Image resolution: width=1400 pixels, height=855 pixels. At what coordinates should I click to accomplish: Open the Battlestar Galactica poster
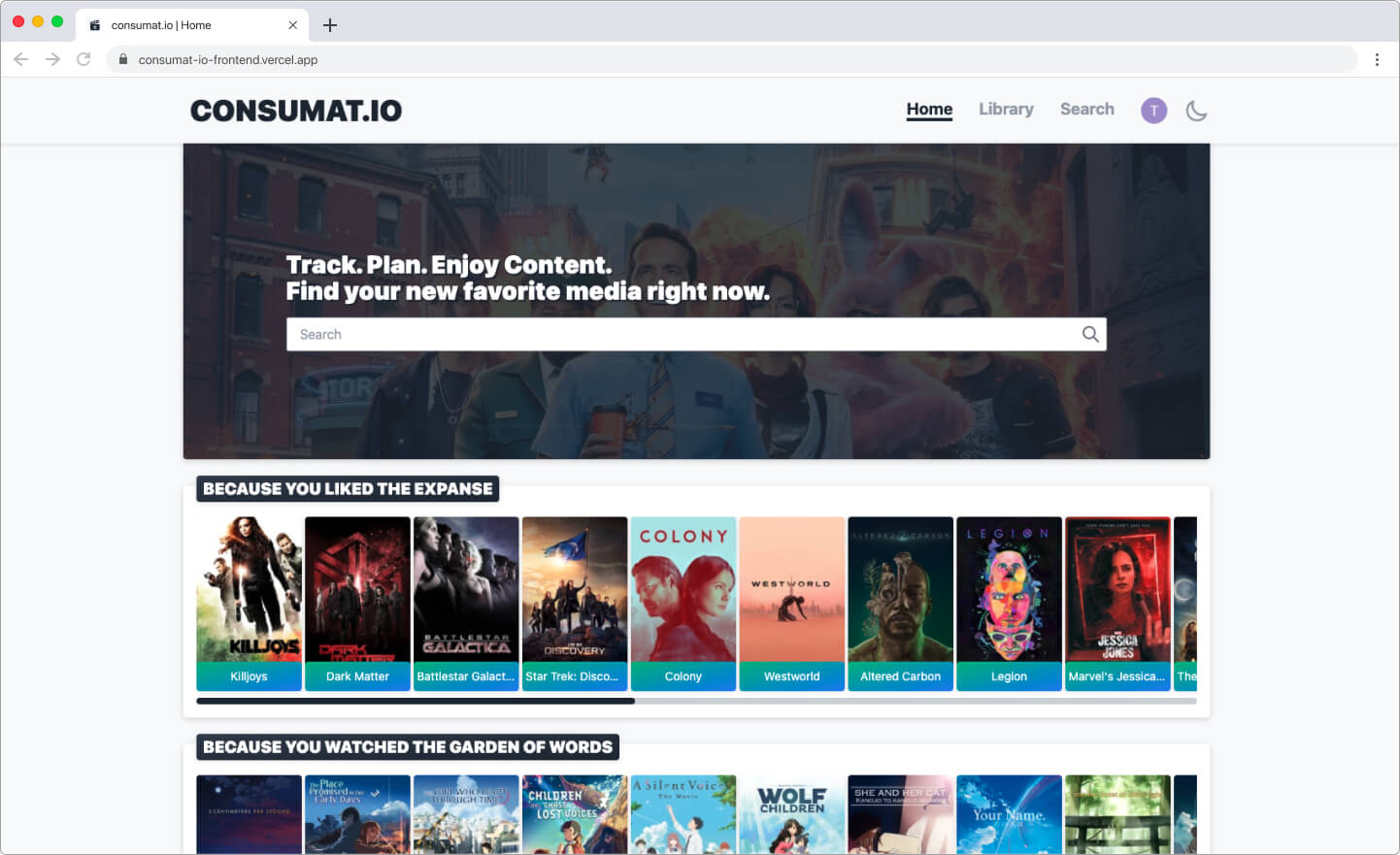click(x=466, y=590)
